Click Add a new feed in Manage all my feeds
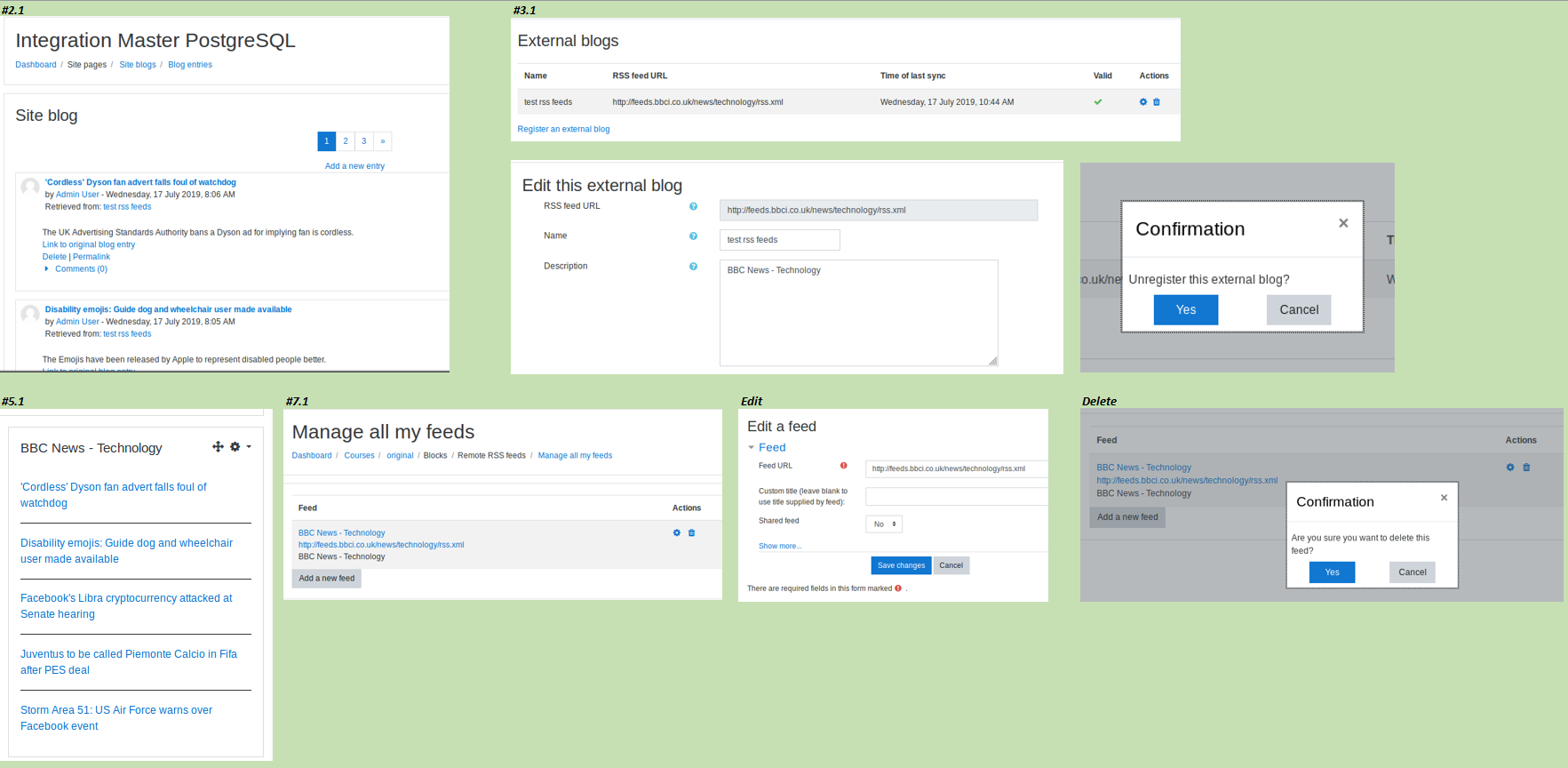Screen dimensions: 1568x768 (327, 579)
